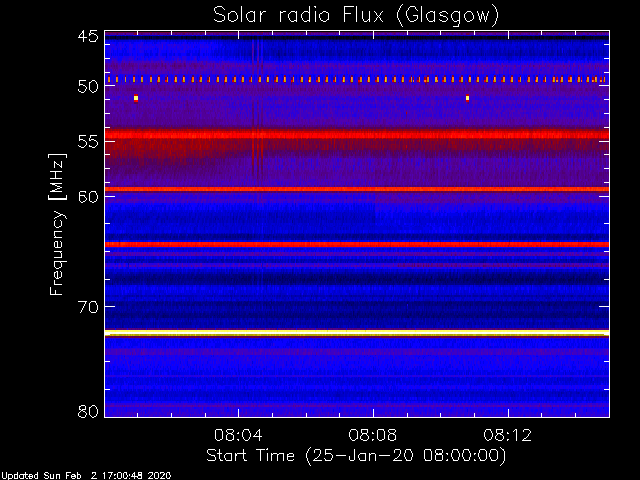
Task: Click the 55 frequency tick label
Action: coord(88,142)
